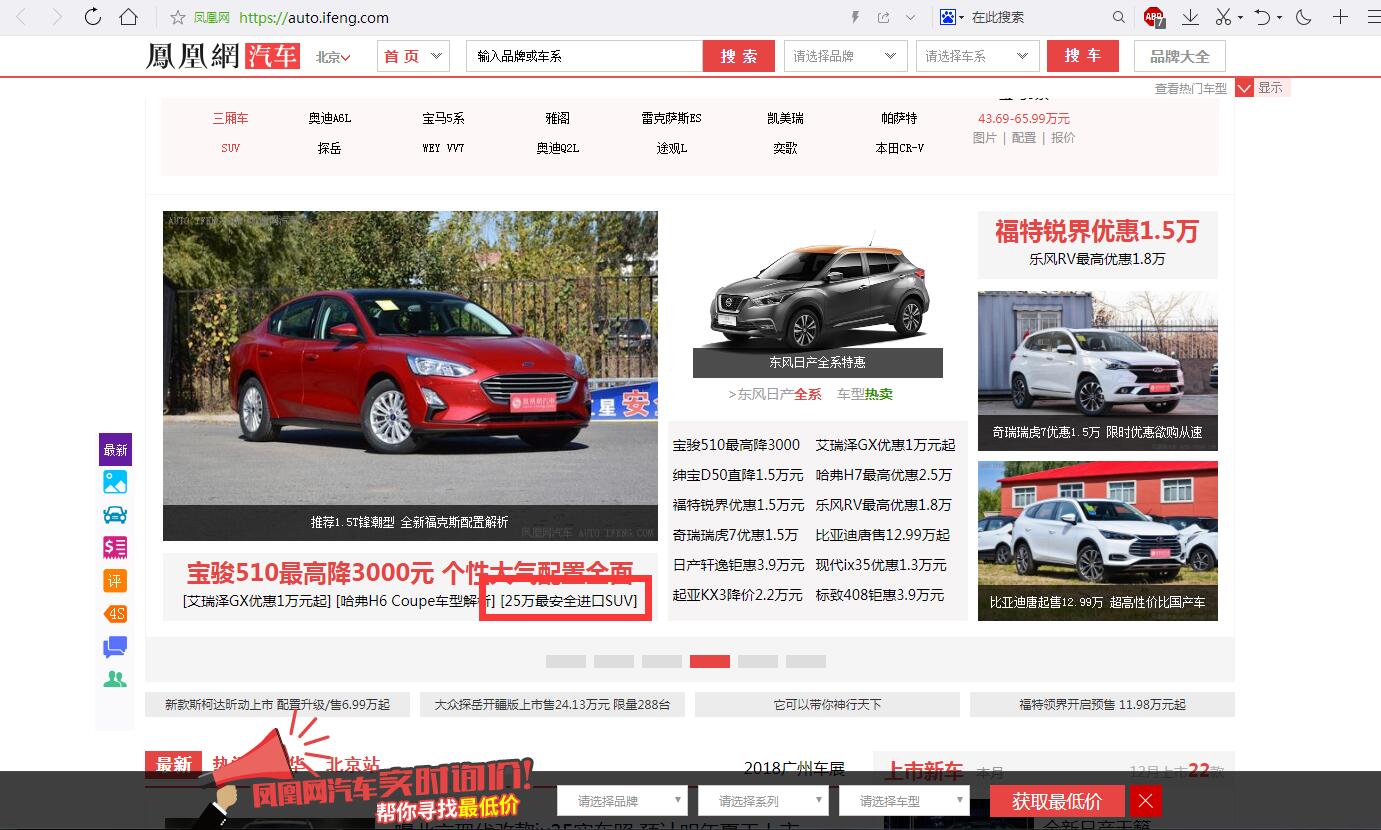Open the 奥迪A6L model link

[330, 118]
